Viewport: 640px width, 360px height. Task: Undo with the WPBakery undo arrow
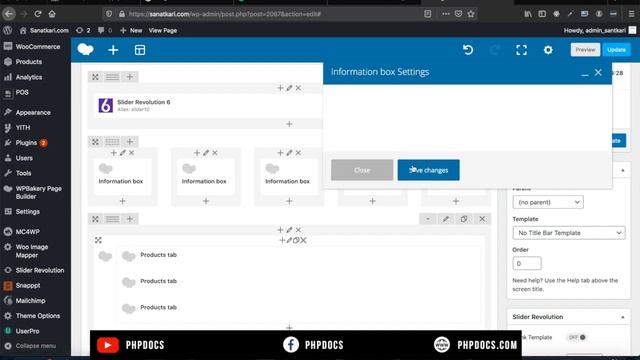(468, 50)
